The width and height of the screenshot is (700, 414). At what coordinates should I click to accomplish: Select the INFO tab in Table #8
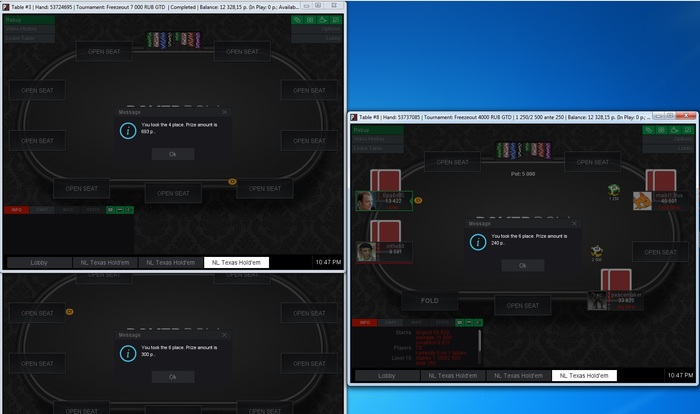coord(365,322)
